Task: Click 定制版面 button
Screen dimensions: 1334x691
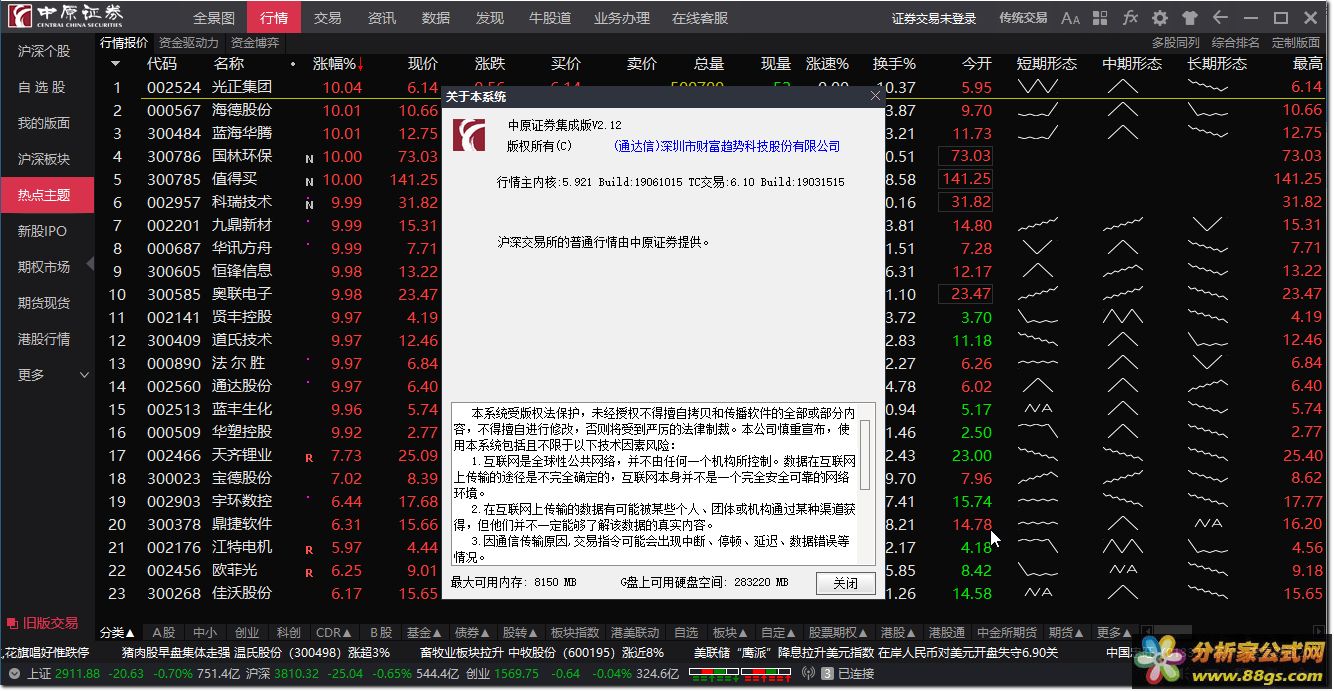Action: 1295,43
